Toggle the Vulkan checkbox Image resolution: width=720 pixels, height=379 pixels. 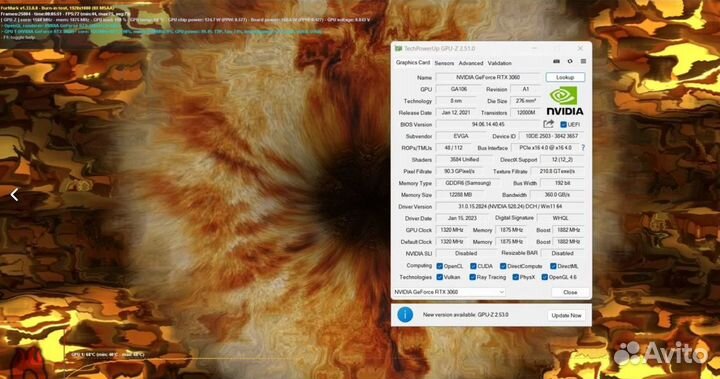click(x=439, y=277)
